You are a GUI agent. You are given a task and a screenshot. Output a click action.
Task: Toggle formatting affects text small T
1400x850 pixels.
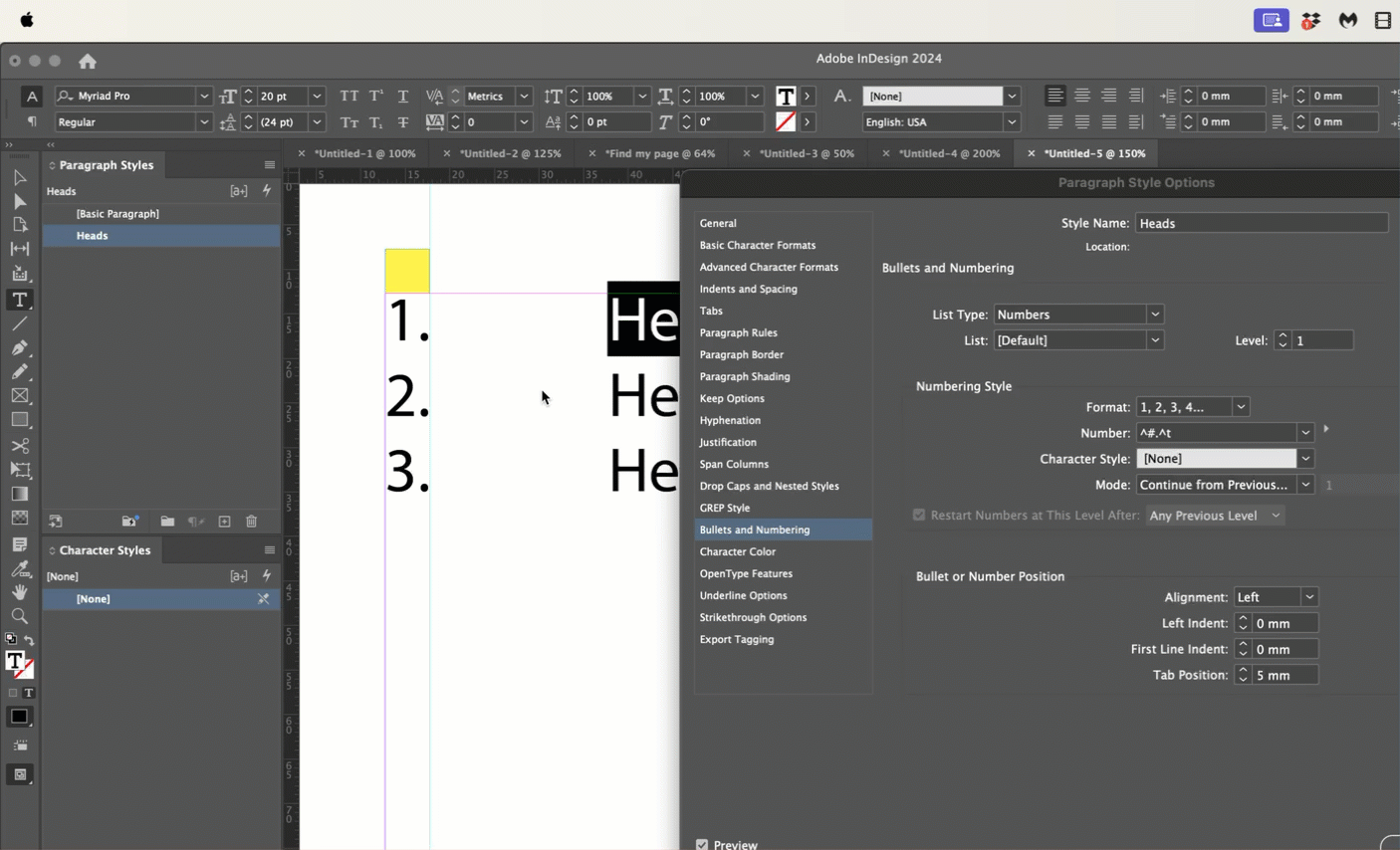(x=29, y=693)
